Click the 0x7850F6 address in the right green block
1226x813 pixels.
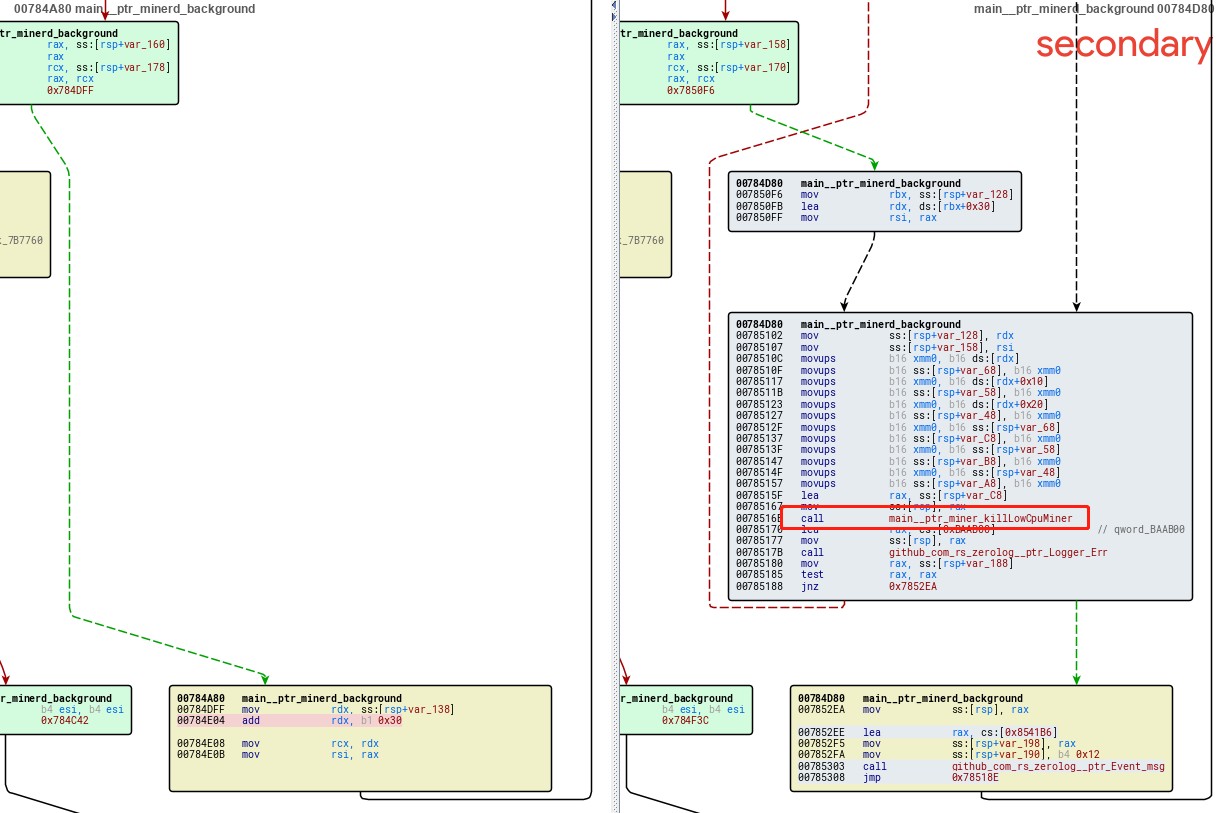coord(691,90)
